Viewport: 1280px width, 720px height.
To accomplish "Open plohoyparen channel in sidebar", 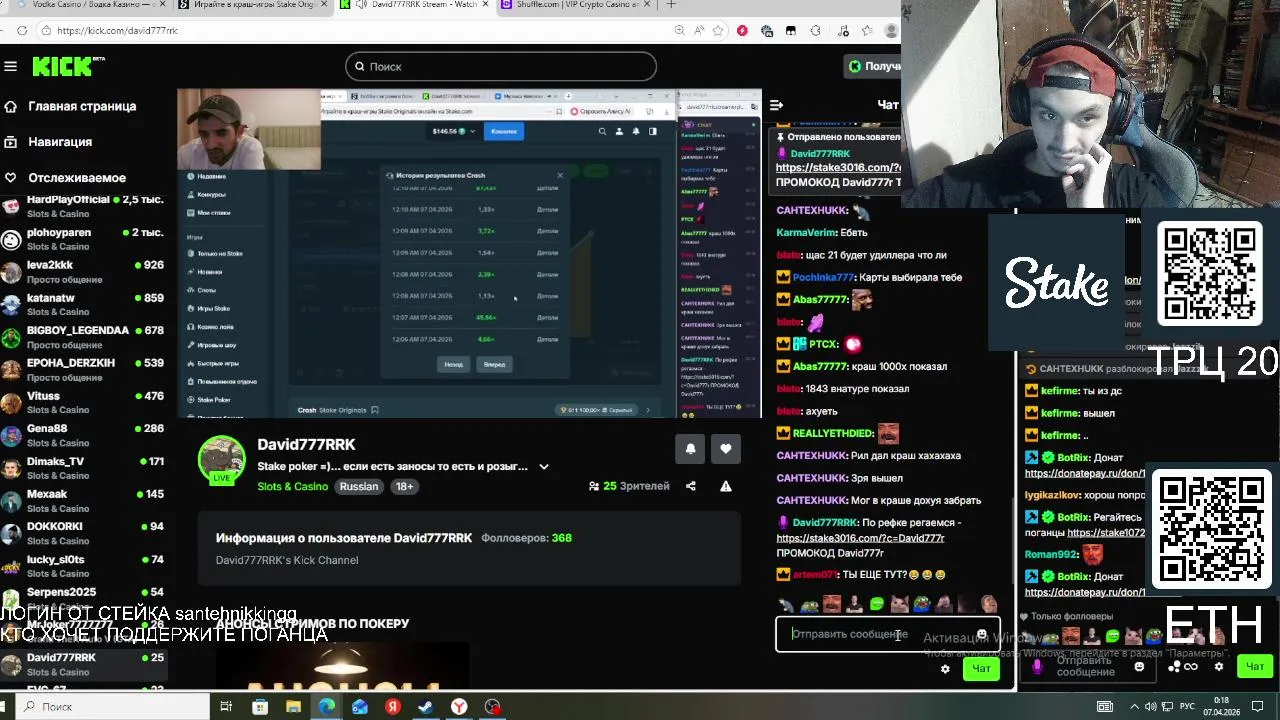I will [83, 239].
